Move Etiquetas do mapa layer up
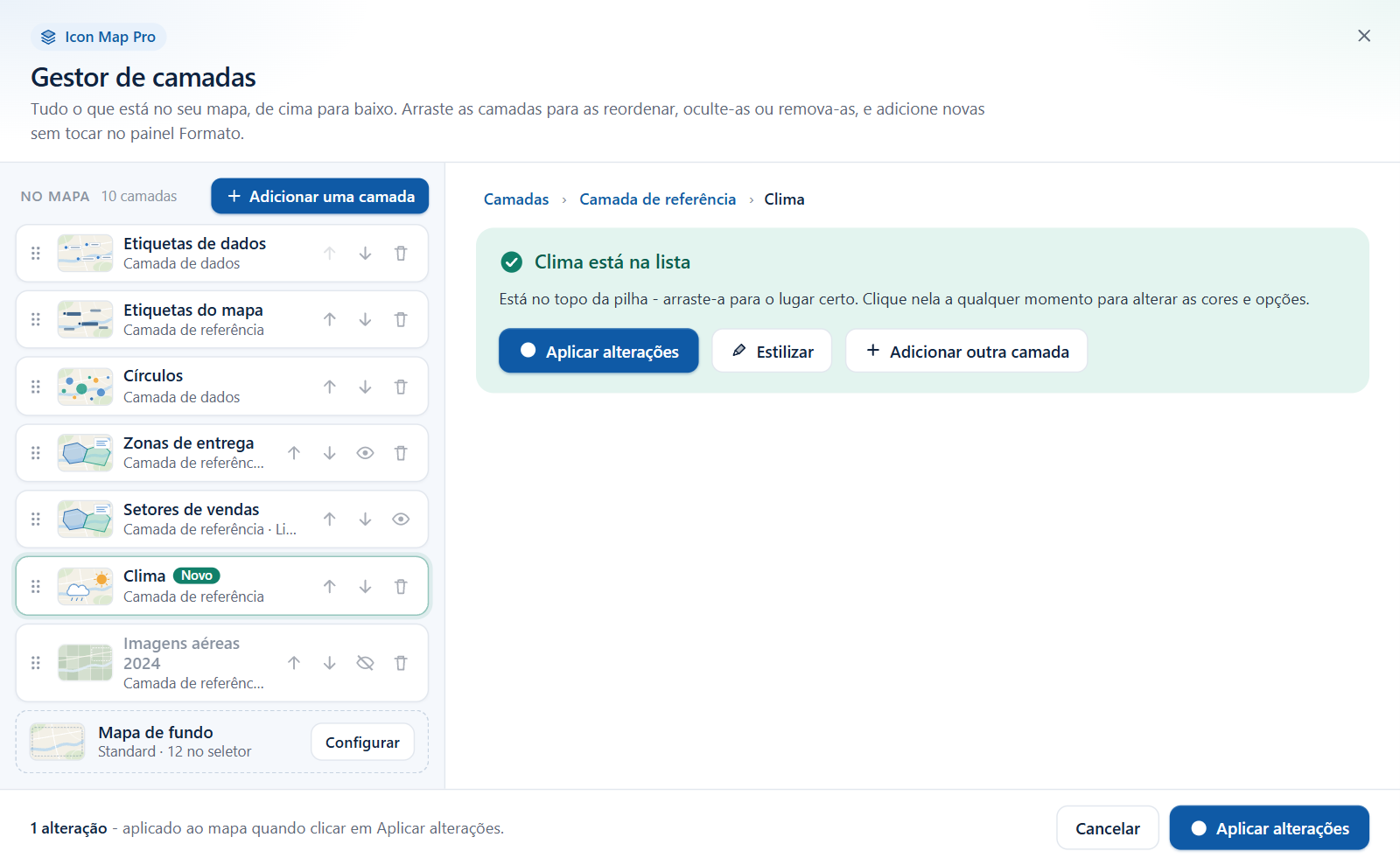Viewport: 1400px width, 865px height. click(x=329, y=320)
